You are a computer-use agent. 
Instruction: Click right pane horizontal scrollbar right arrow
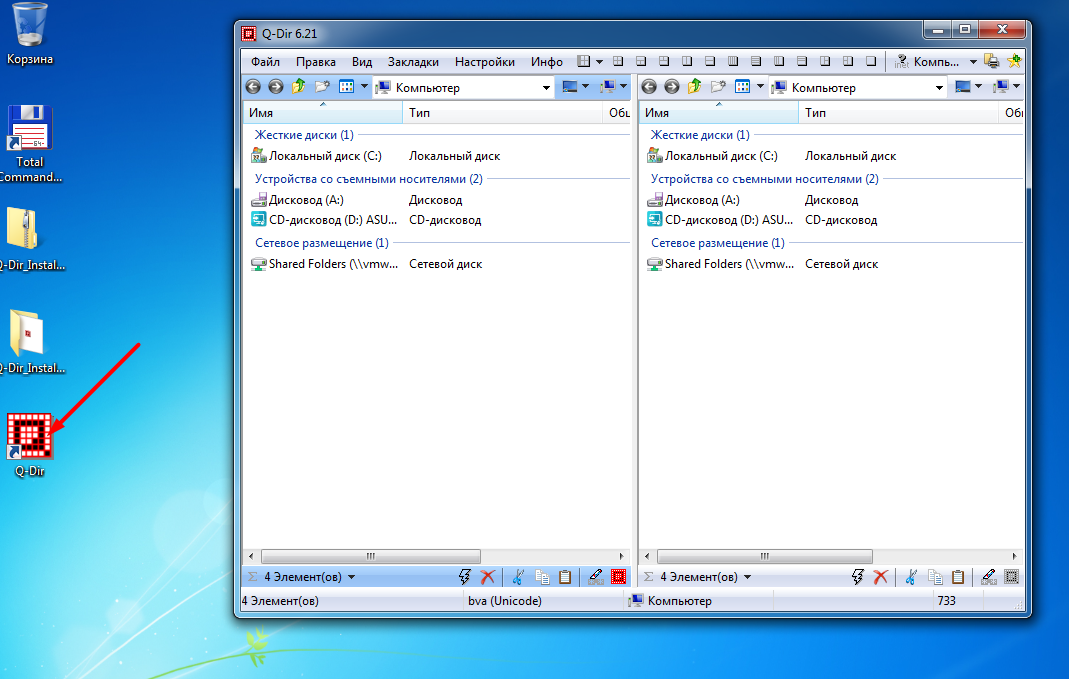[1014, 556]
